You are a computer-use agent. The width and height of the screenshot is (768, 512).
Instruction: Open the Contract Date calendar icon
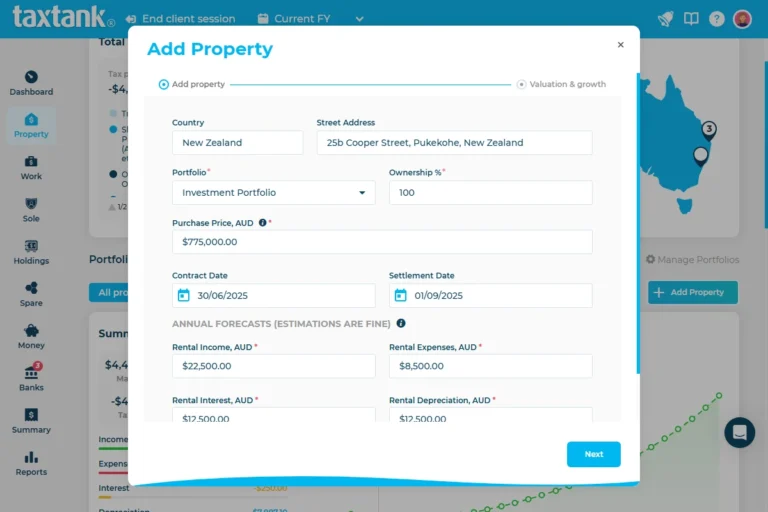click(183, 295)
